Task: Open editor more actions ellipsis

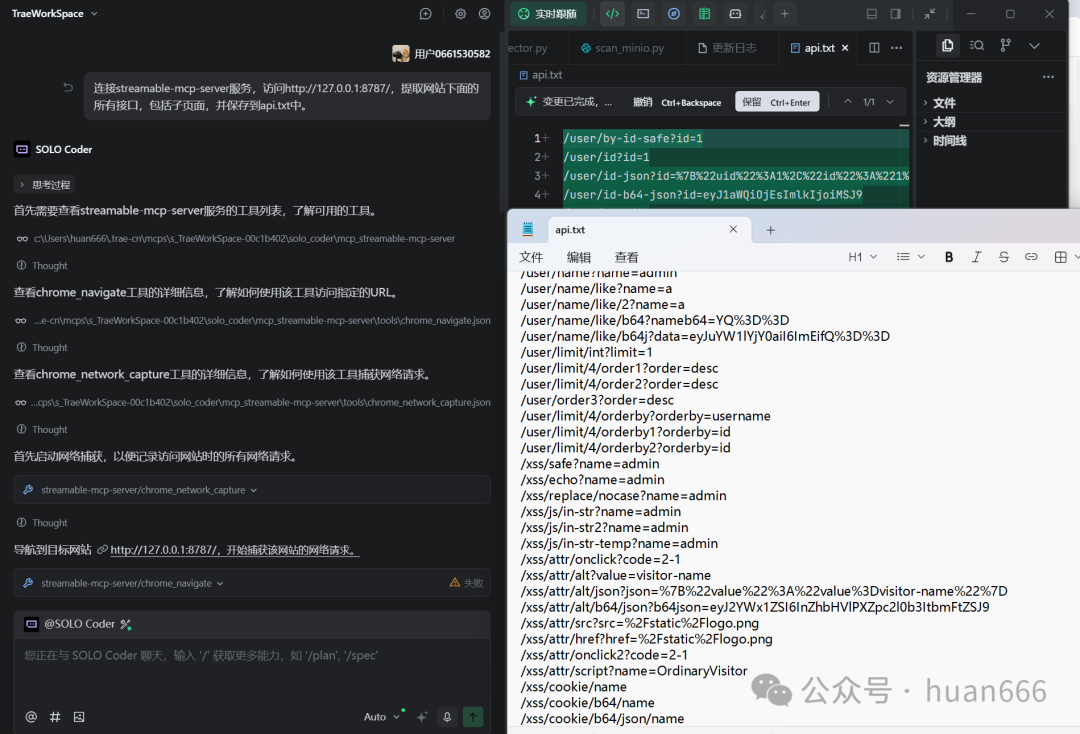Action: point(897,48)
